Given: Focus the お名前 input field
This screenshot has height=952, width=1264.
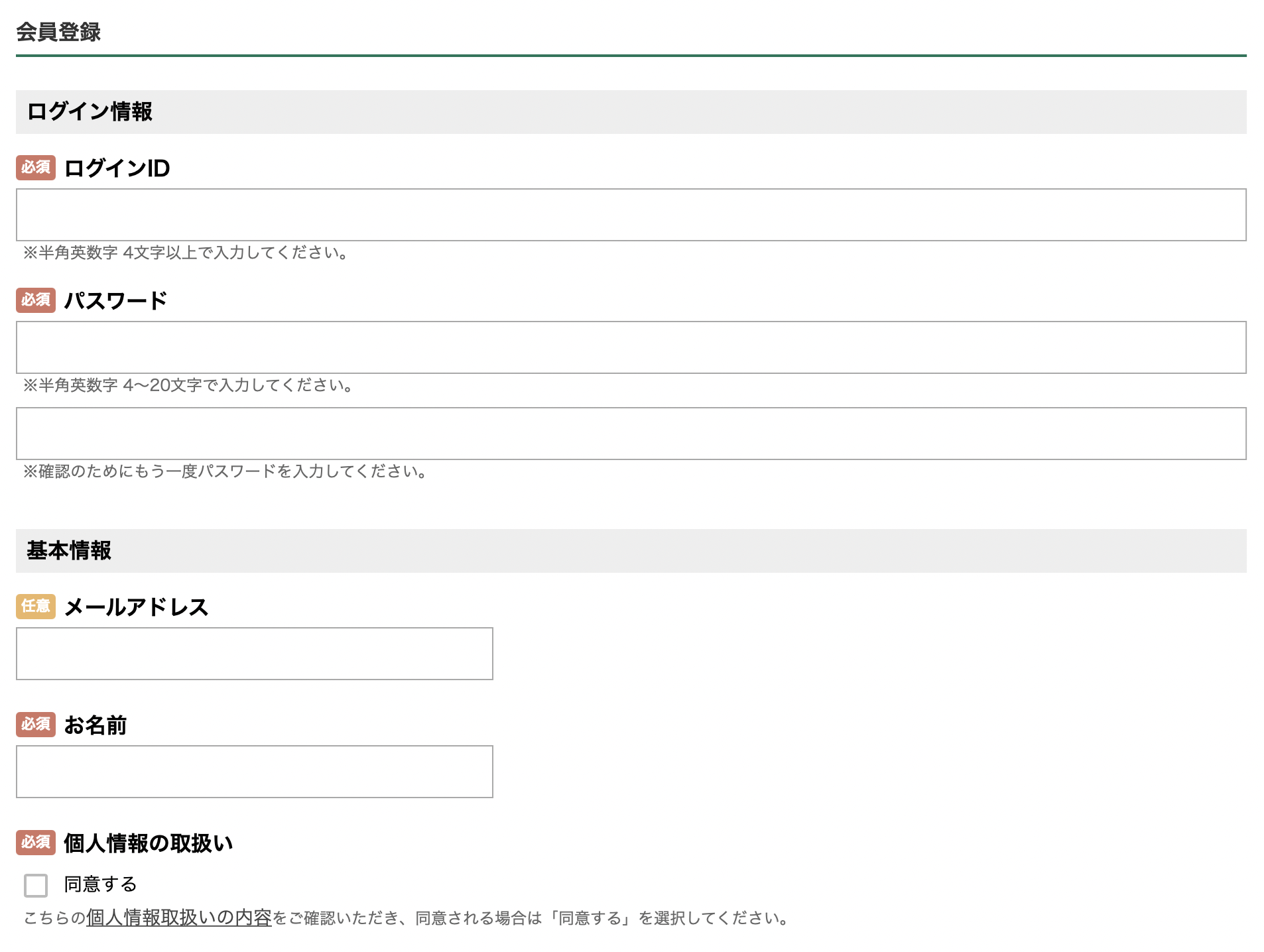Looking at the screenshot, I should (255, 772).
